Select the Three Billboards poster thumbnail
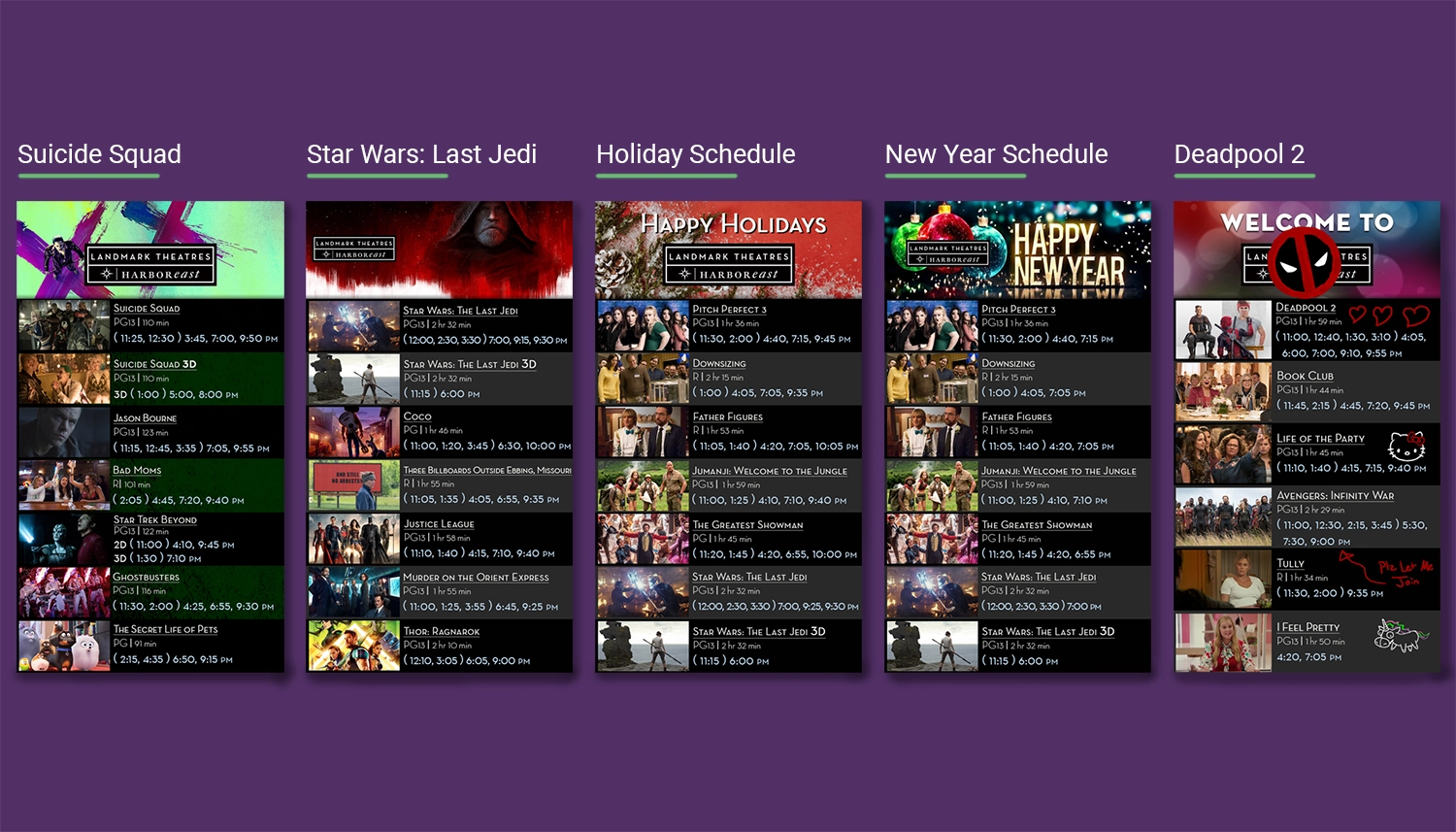 tap(353, 484)
